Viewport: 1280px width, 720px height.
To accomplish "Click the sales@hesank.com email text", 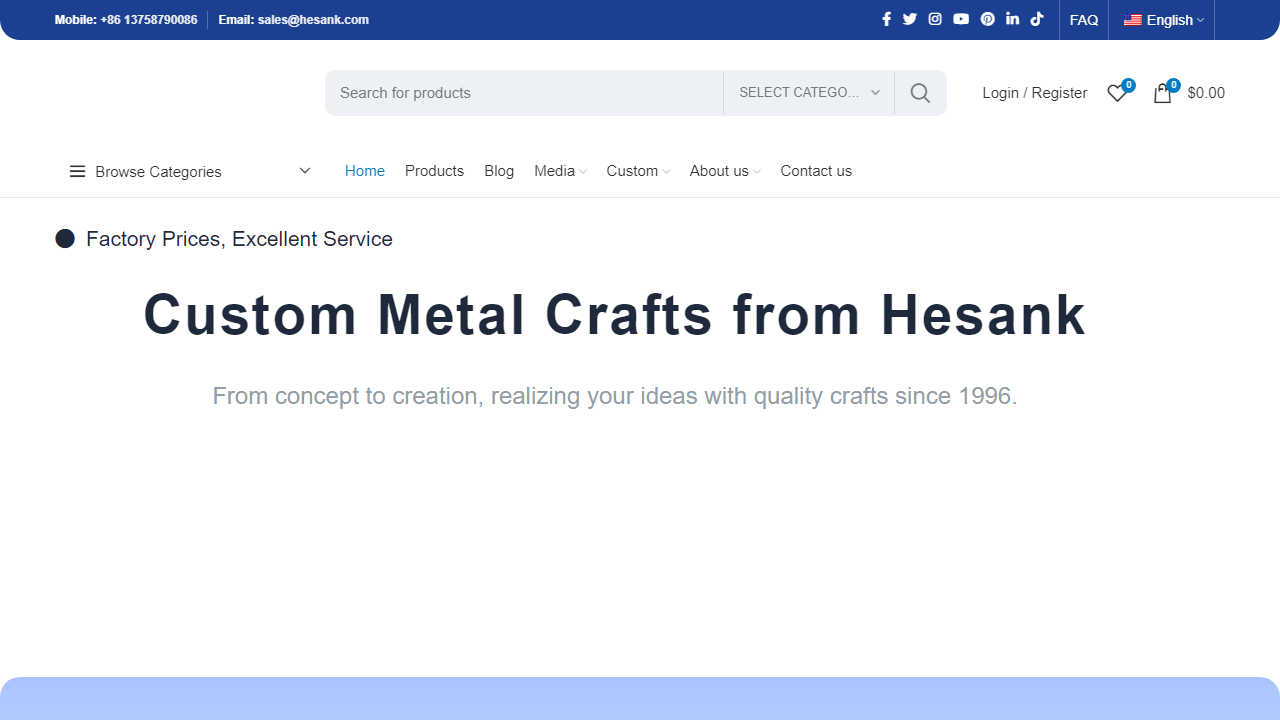I will 313,20.
